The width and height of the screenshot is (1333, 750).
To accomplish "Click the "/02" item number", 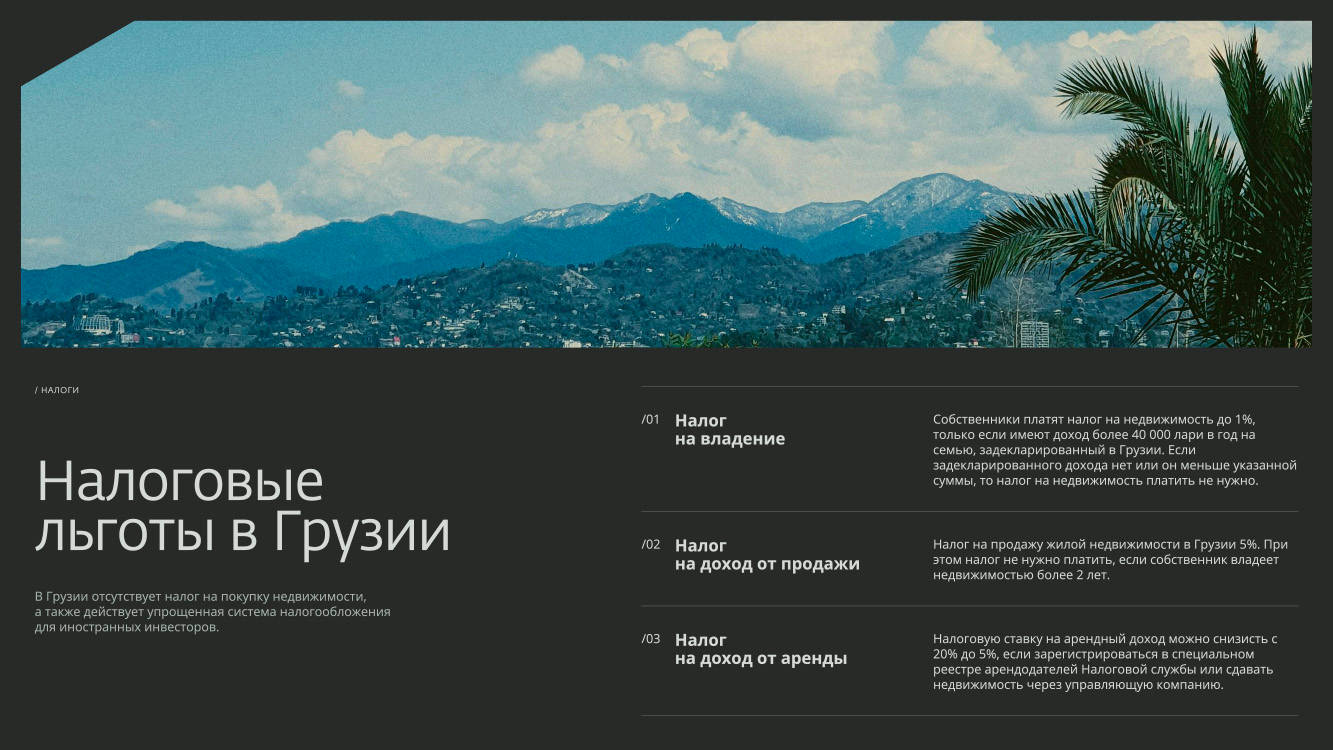I will [651, 545].
